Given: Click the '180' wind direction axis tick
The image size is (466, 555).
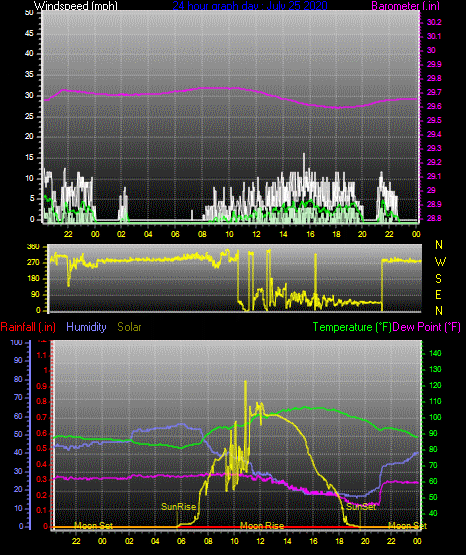Looking at the screenshot, I should click(x=33, y=279).
